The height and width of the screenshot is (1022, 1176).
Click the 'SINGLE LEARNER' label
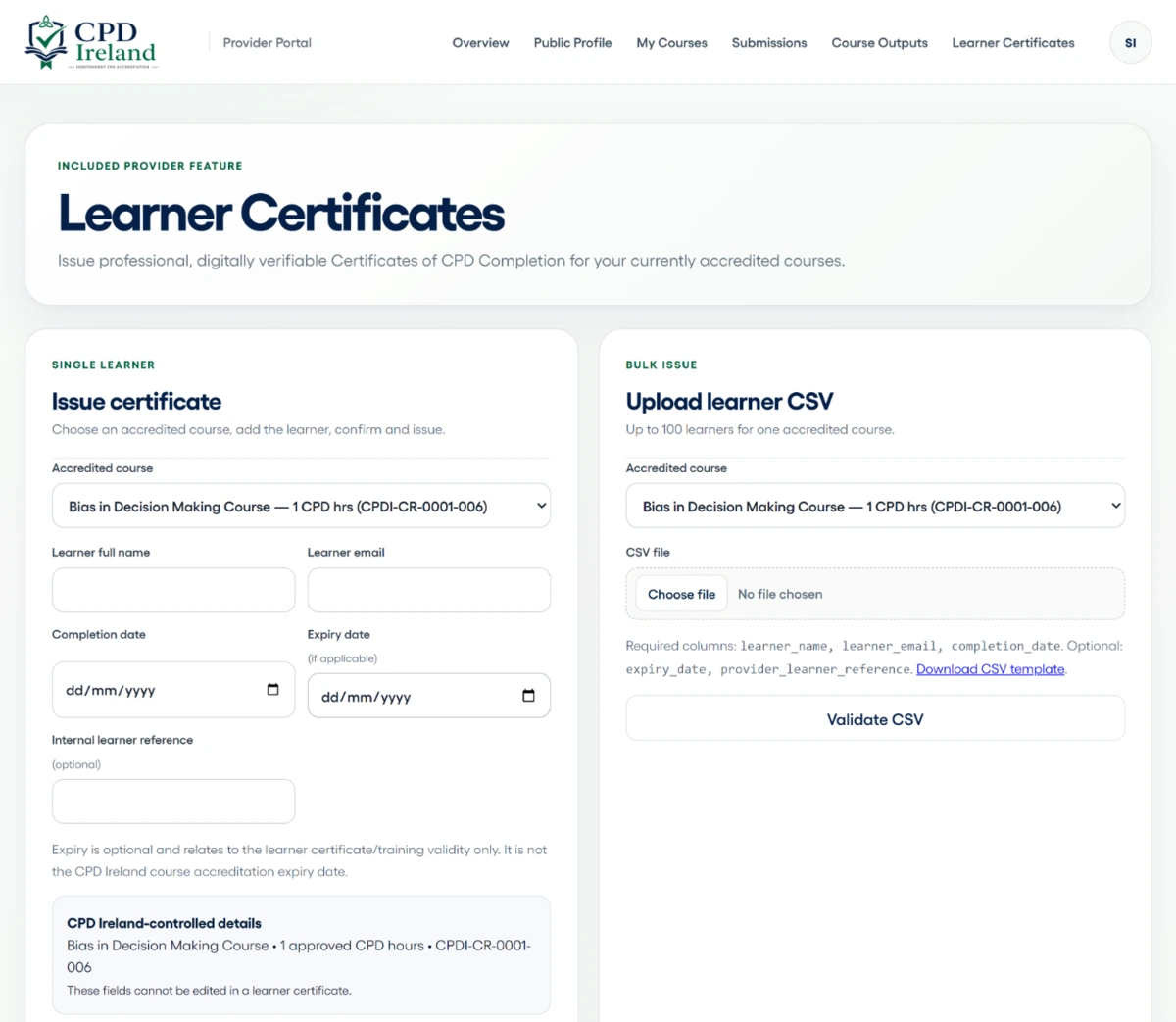coord(103,365)
